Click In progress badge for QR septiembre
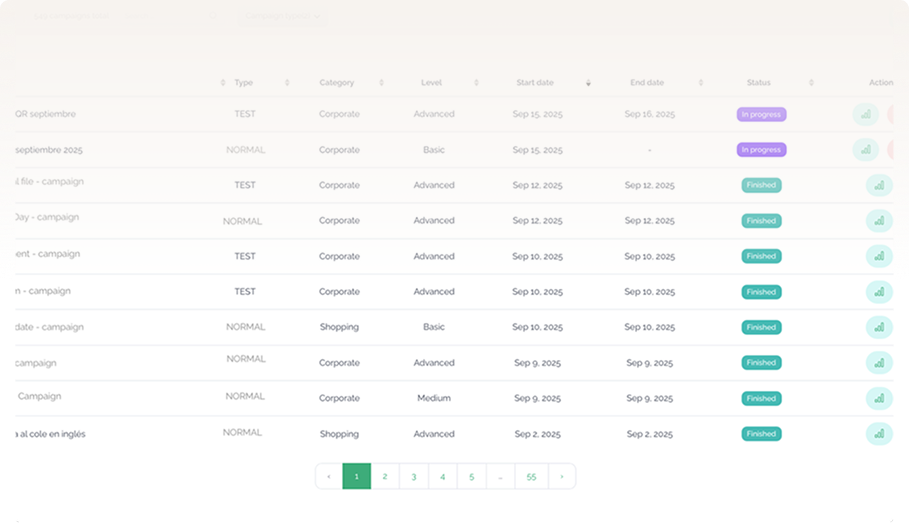Image resolution: width=909 pixels, height=523 pixels. (x=761, y=114)
